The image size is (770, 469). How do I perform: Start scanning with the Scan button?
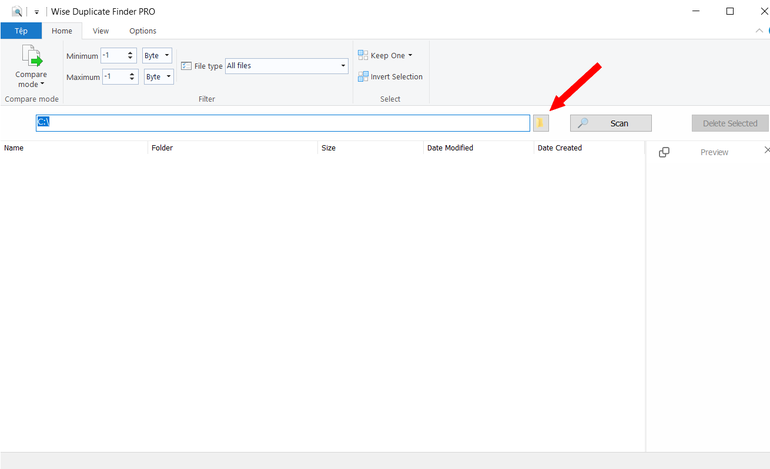click(611, 123)
